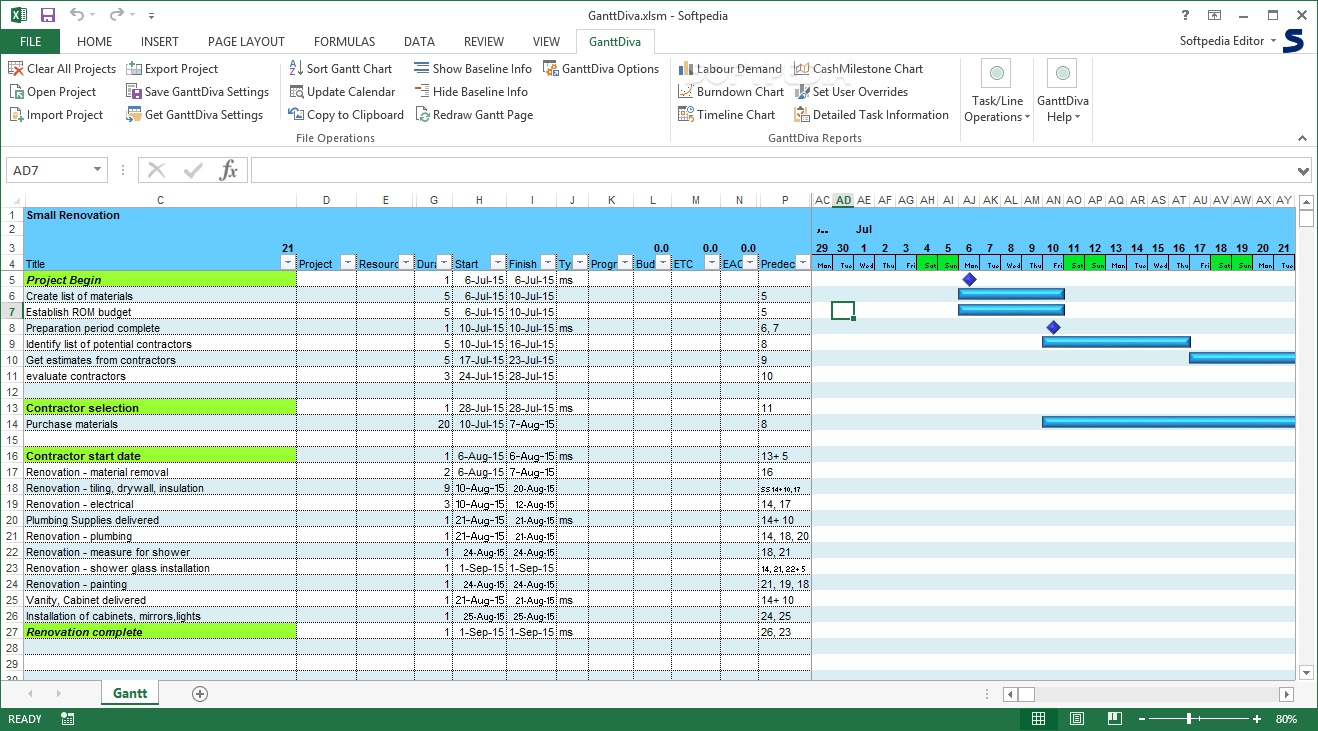The height and width of the screenshot is (731, 1318).
Task: Switch to Page Break Preview view
Action: (1113, 719)
